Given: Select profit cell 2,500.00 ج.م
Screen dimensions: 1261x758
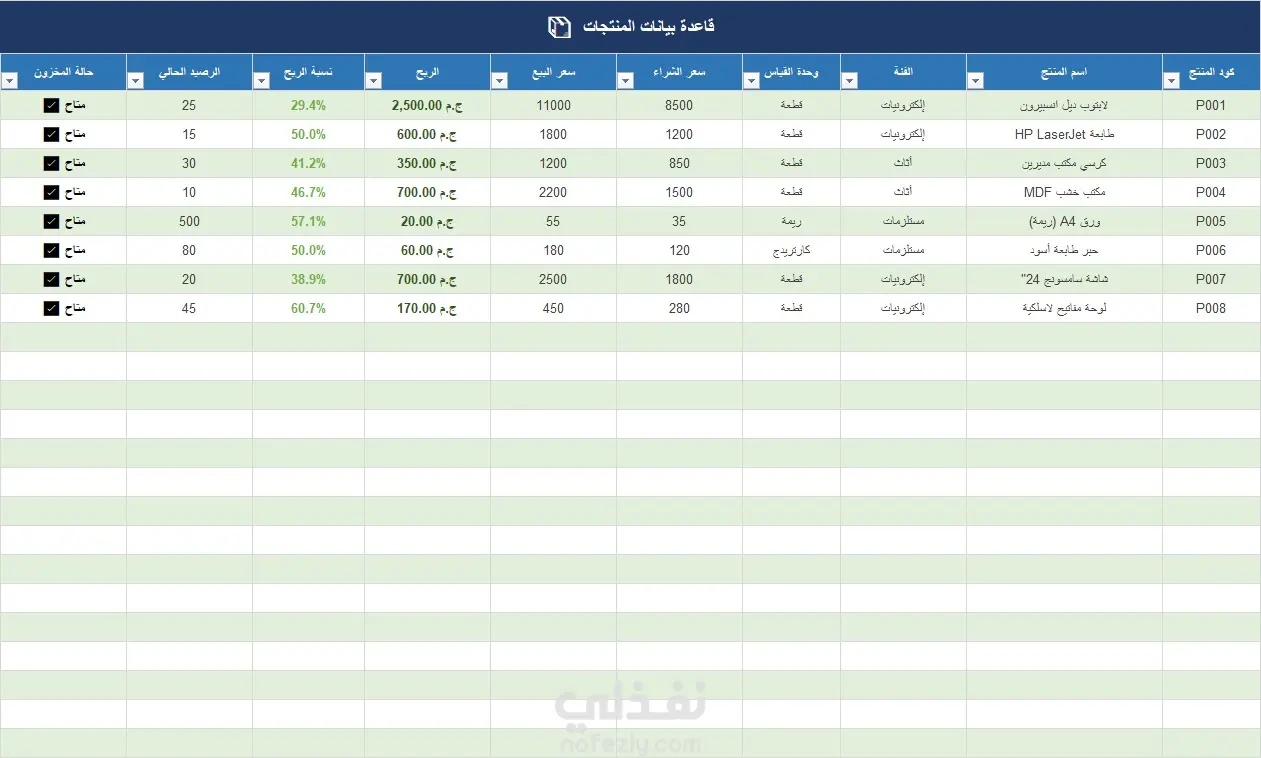Looking at the screenshot, I should coord(427,105).
